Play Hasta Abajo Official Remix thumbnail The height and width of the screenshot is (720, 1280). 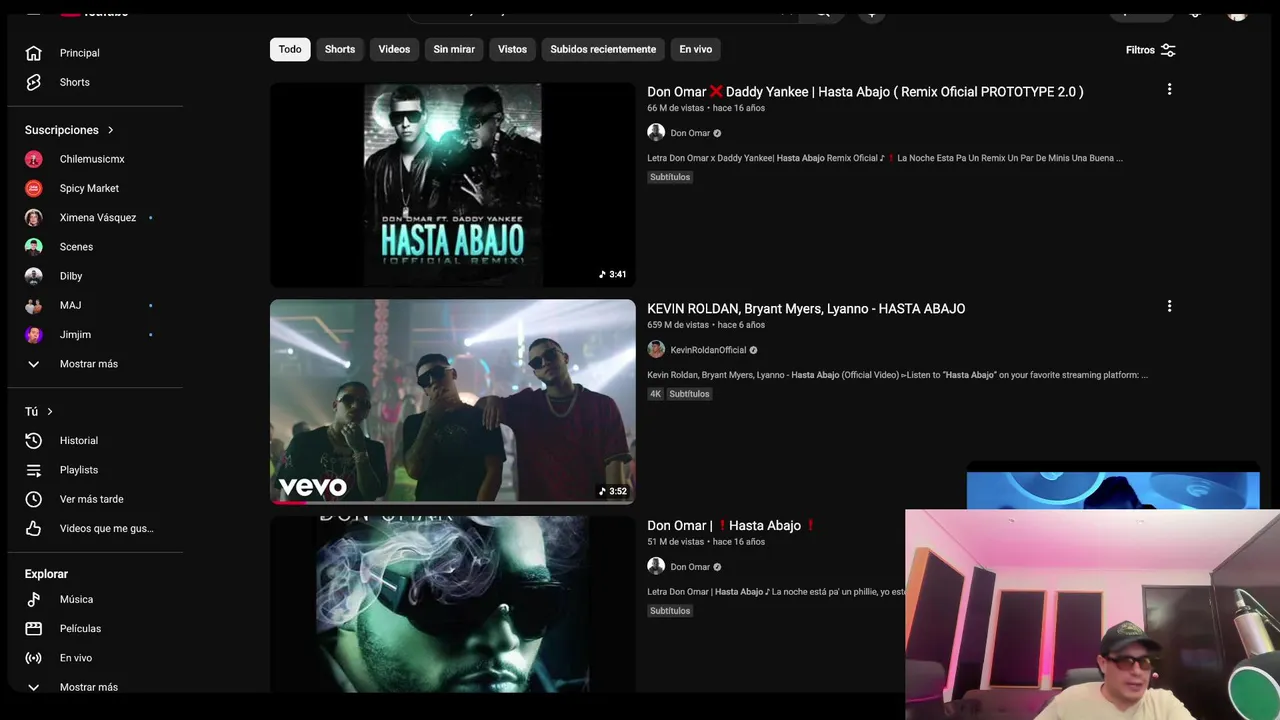point(452,185)
